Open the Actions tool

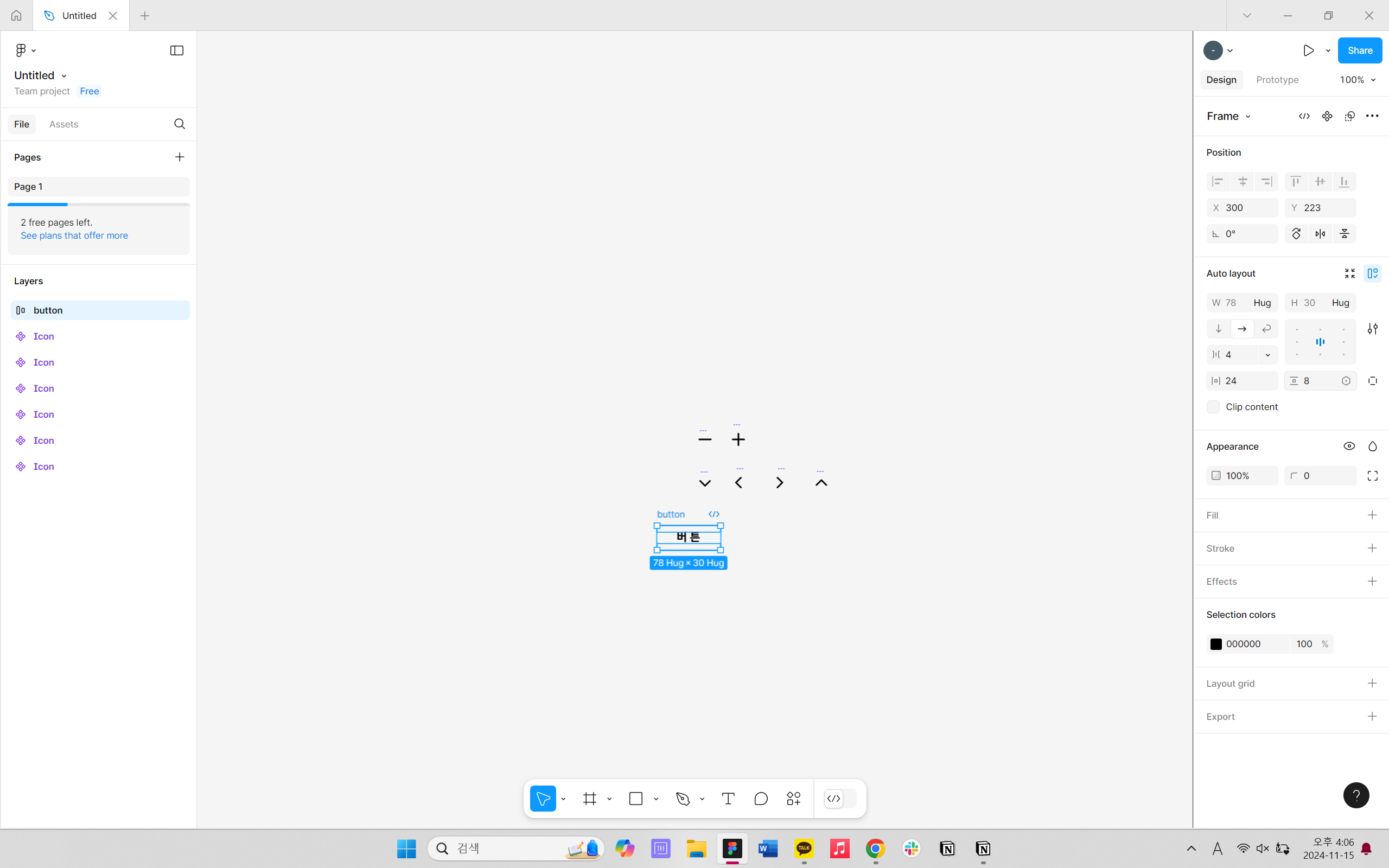794,799
